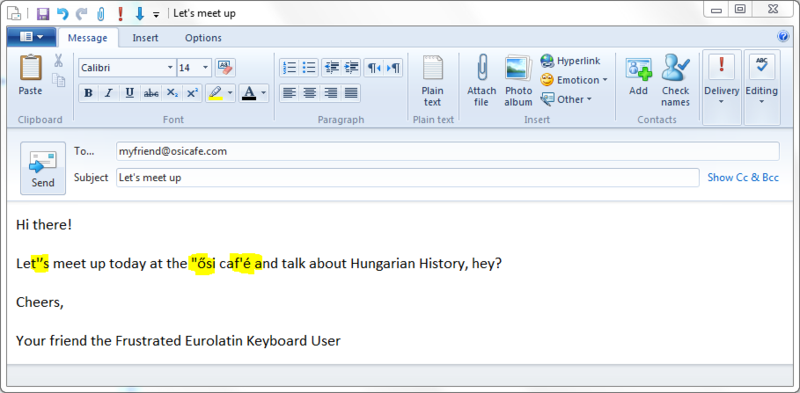The image size is (800, 393).
Task: Switch to the Insert tab
Action: click(x=145, y=38)
